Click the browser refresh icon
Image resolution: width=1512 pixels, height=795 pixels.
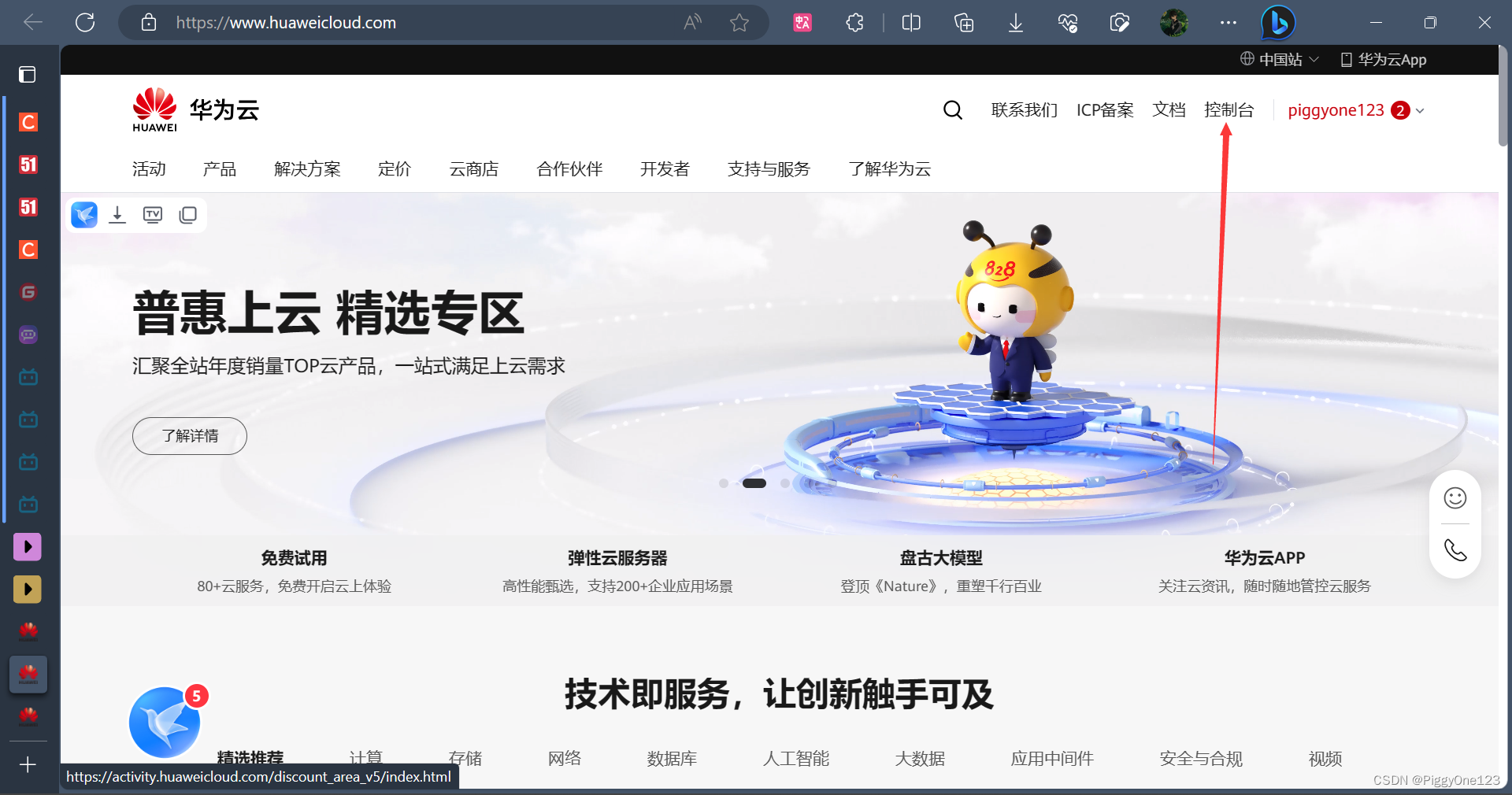[x=85, y=22]
